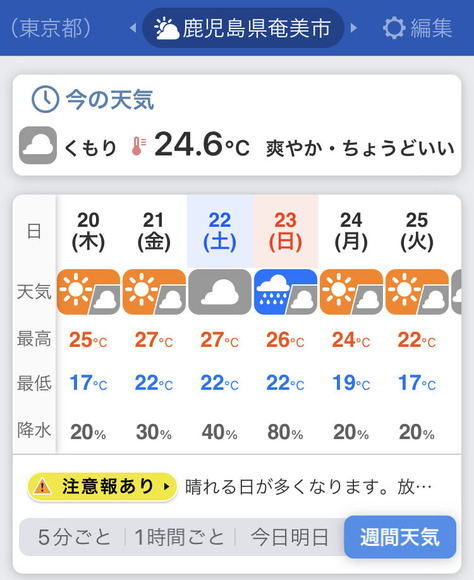This screenshot has height=580, width=474.
Task: Select the 22 (土) date column header
Action: [x=220, y=231]
